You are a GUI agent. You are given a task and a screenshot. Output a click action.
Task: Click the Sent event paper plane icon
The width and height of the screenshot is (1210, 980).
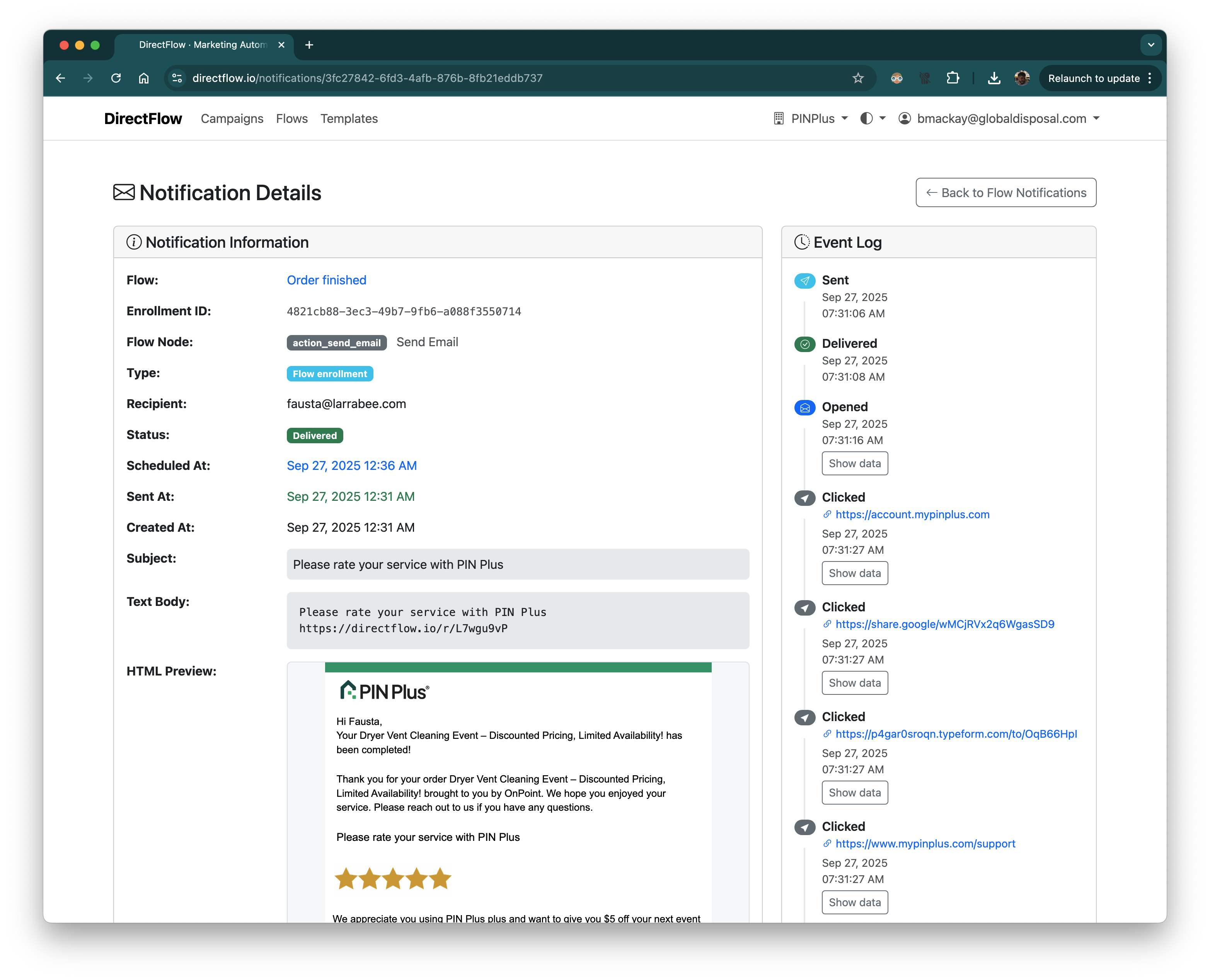click(804, 281)
